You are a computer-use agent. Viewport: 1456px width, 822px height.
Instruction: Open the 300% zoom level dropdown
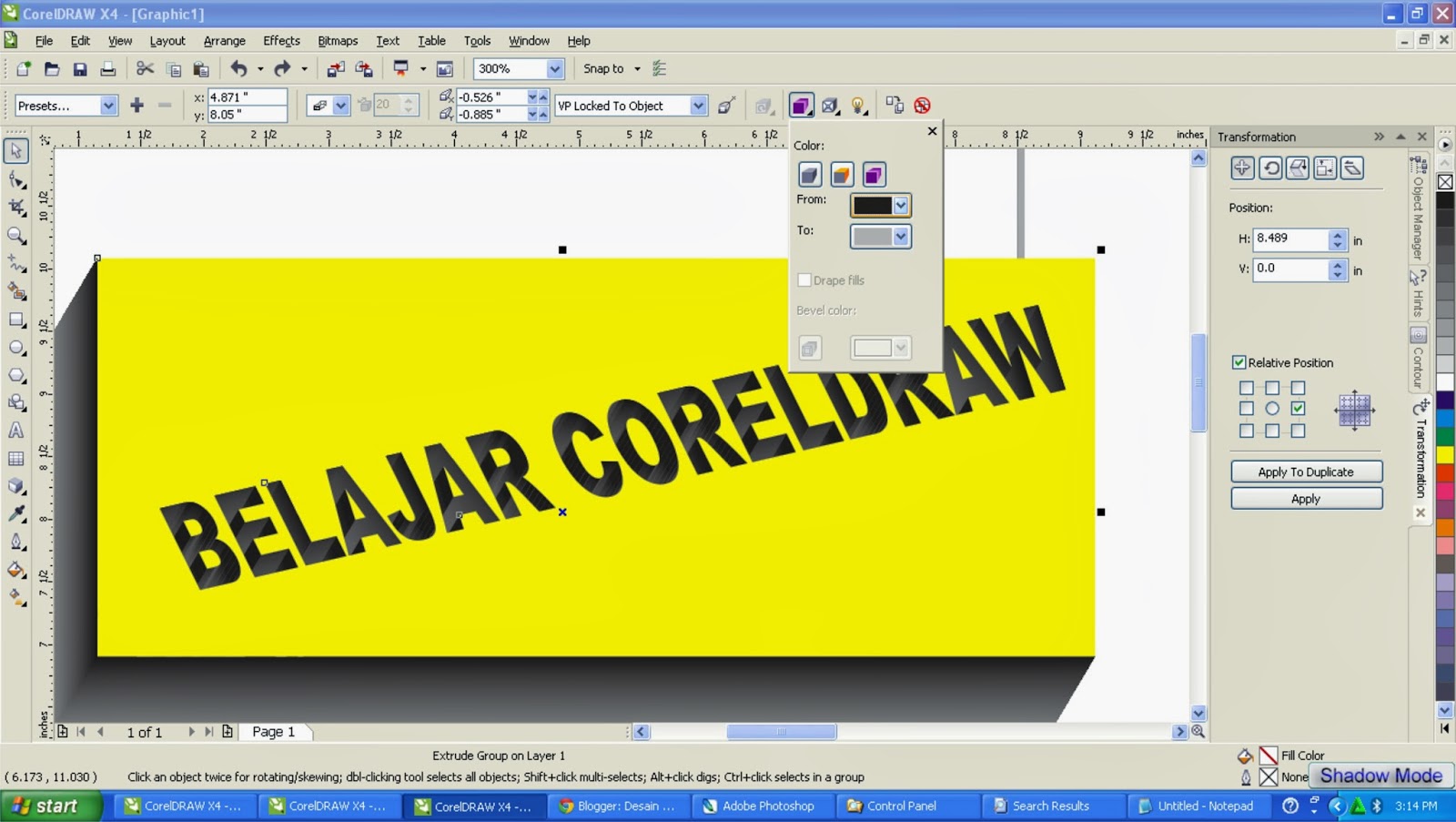[x=554, y=68]
